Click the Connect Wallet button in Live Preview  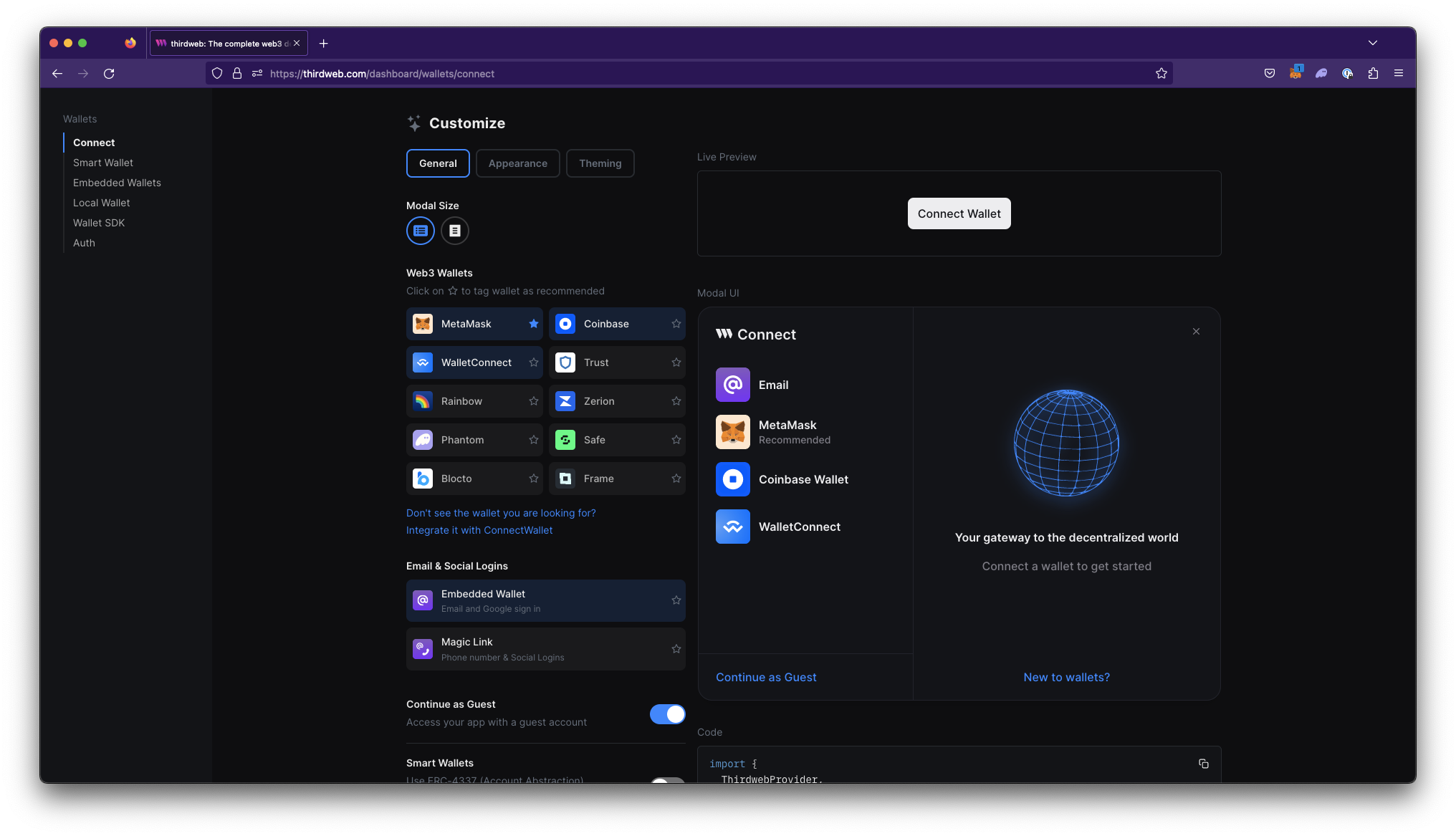[x=959, y=213]
